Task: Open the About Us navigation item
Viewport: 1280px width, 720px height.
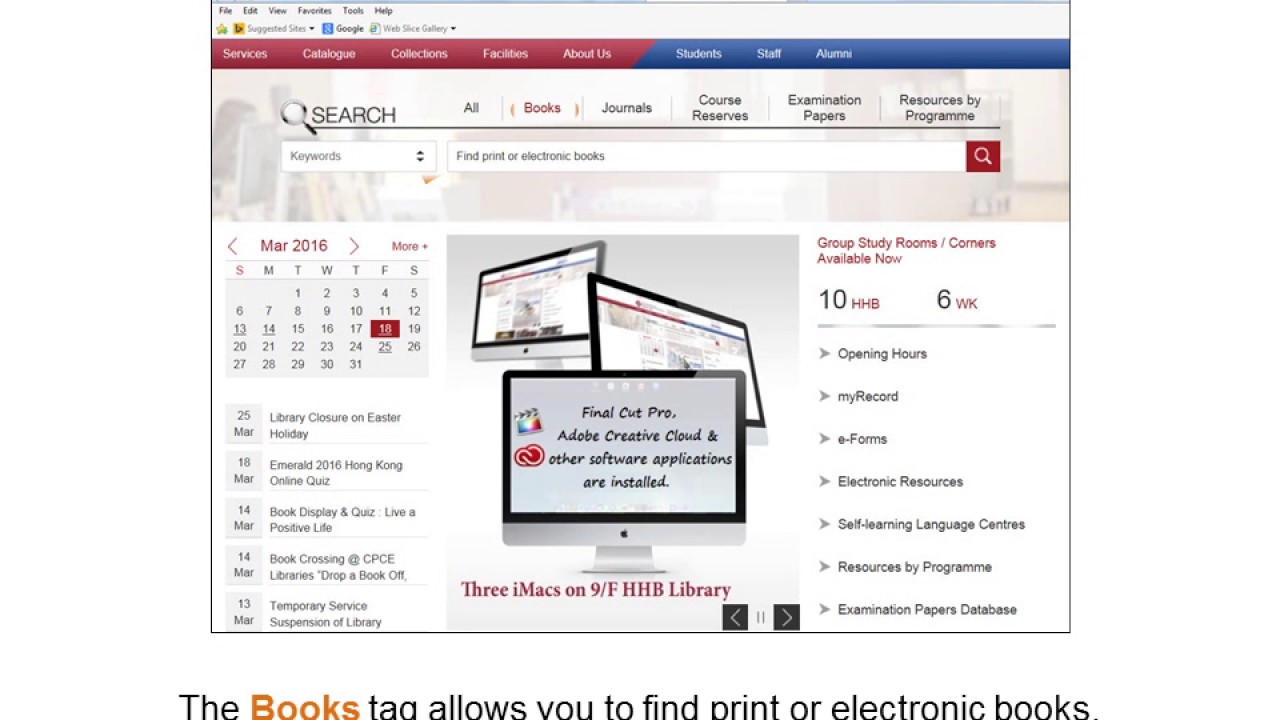Action: 587,54
